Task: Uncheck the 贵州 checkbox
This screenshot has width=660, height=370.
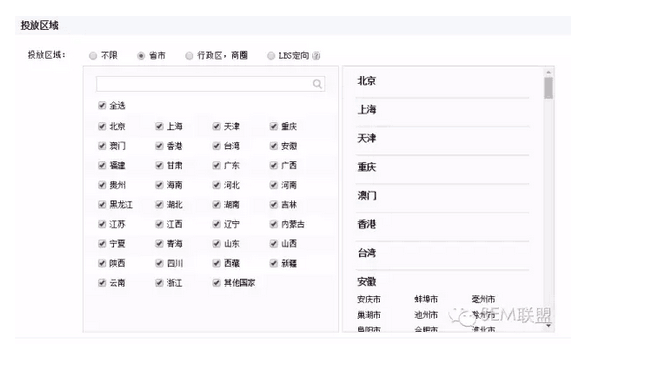Action: click(102, 185)
